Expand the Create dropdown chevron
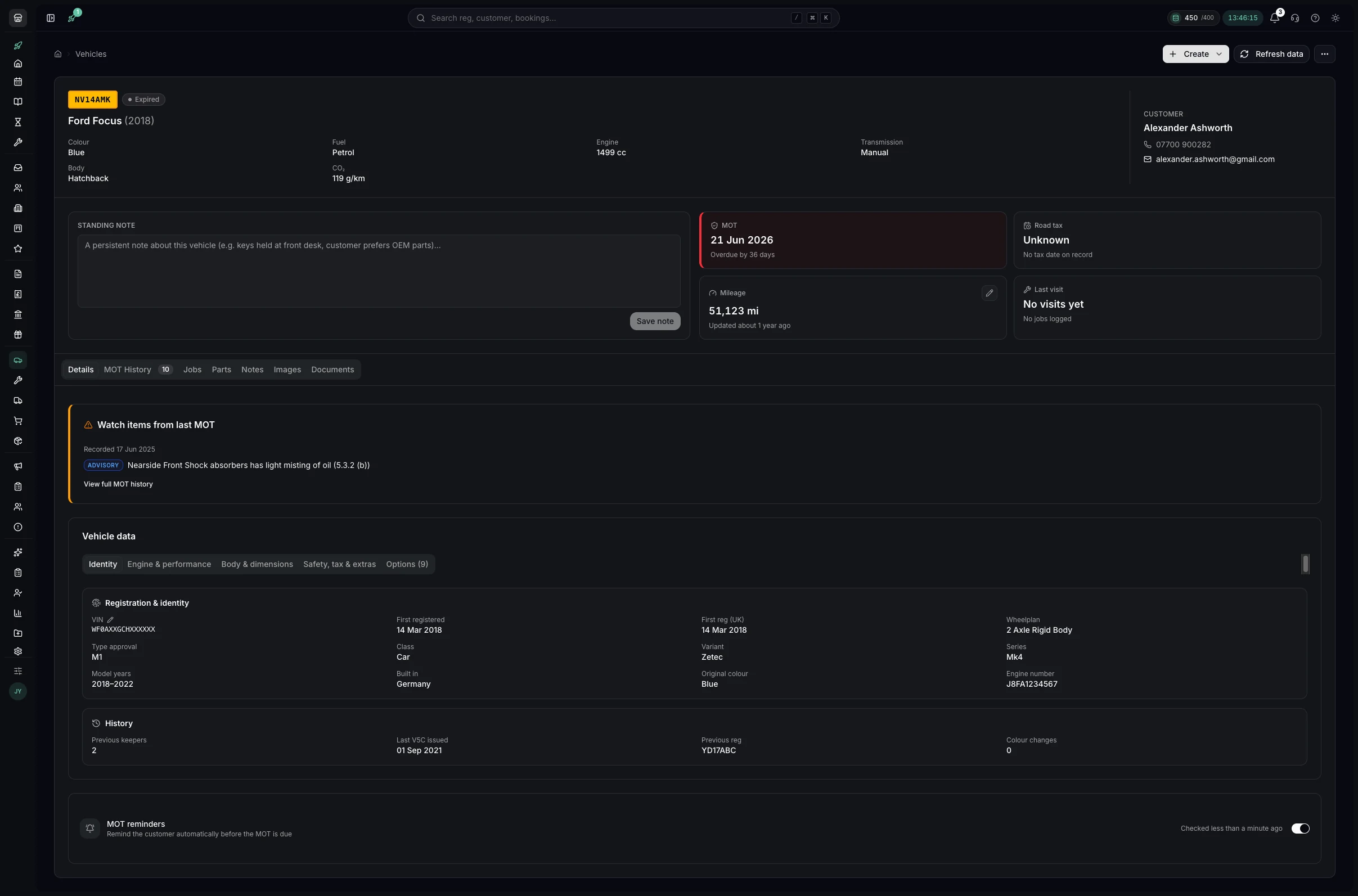The image size is (1358, 896). pyautogui.click(x=1219, y=55)
